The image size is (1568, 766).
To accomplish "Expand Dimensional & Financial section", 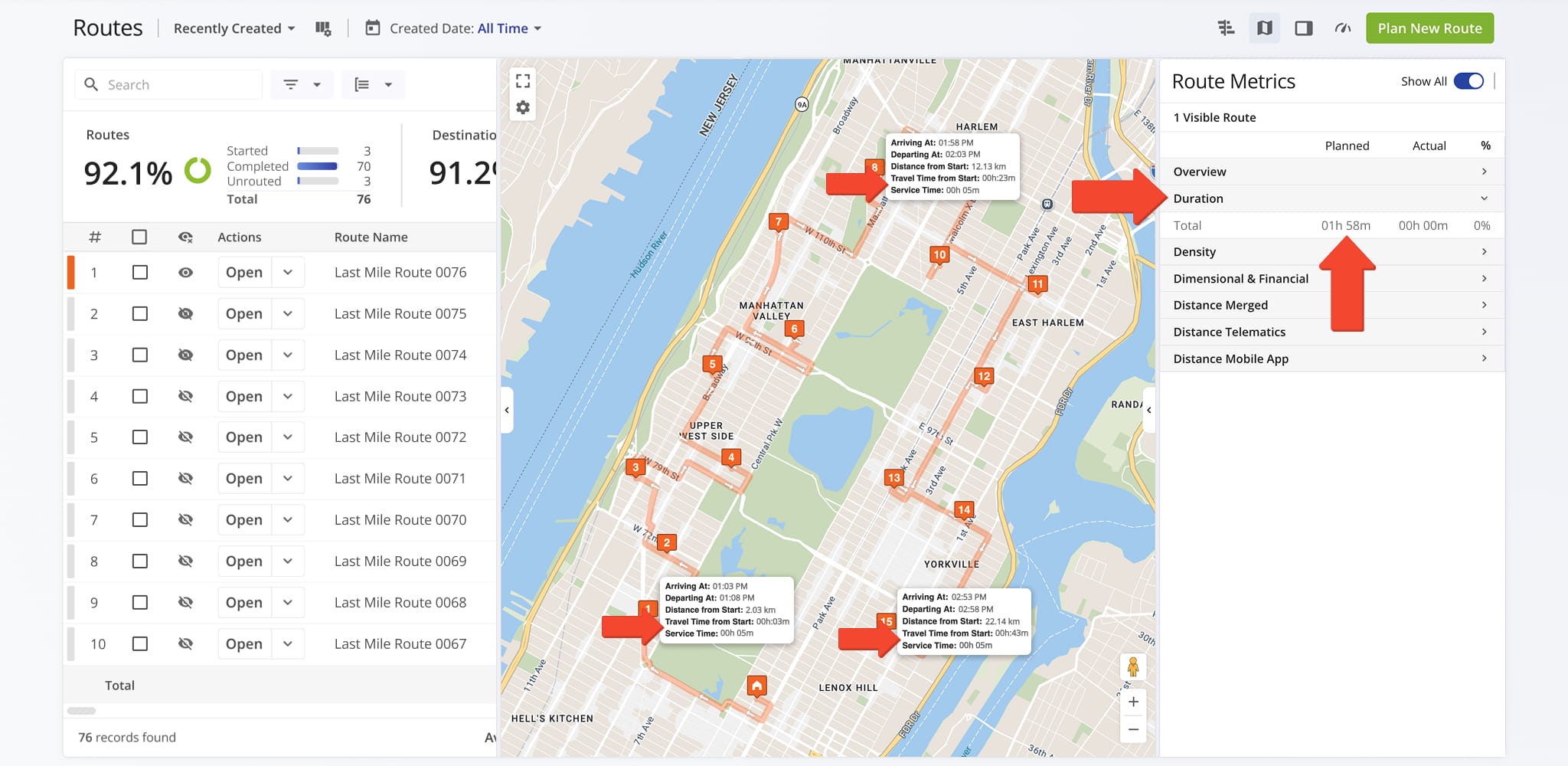I will 1332,279.
